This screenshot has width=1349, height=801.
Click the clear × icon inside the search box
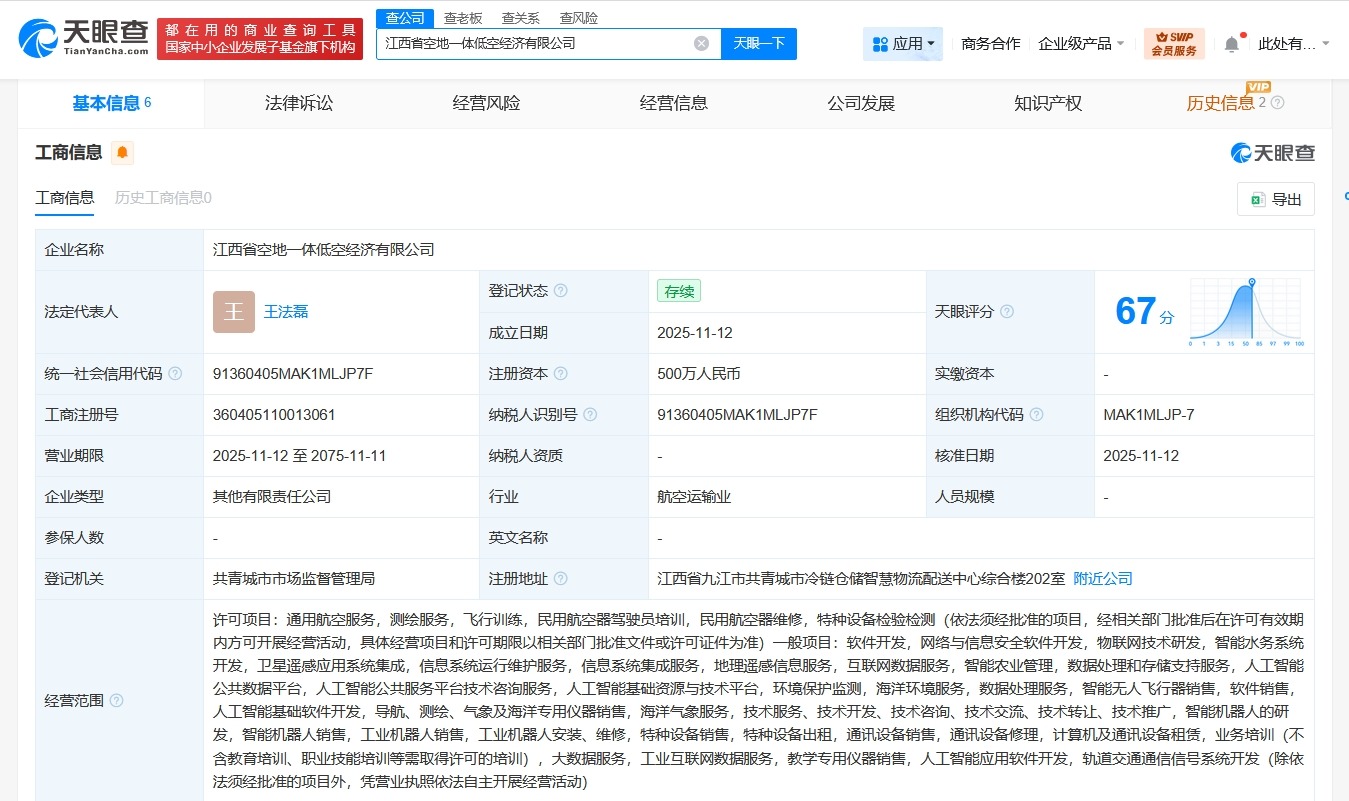pos(701,43)
